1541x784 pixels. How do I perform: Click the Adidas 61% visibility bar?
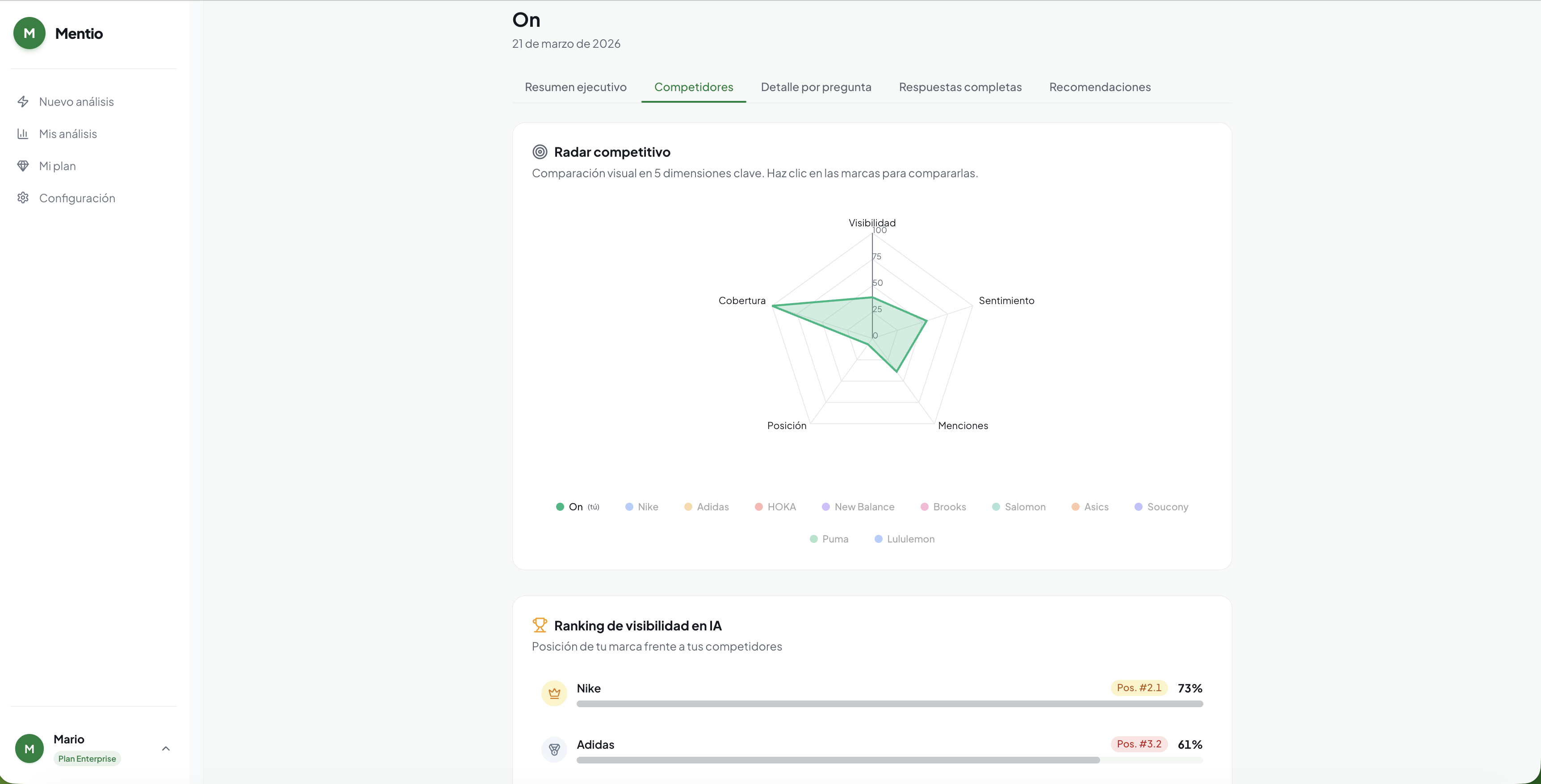coord(890,760)
